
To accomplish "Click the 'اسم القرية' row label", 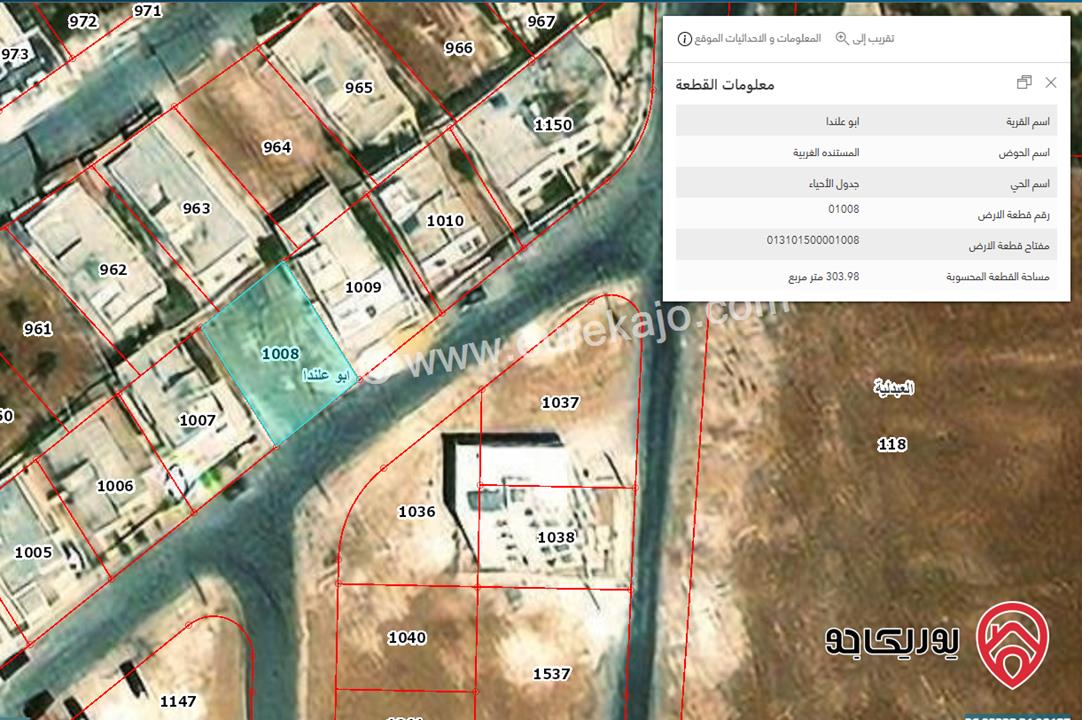I will 1027,121.
